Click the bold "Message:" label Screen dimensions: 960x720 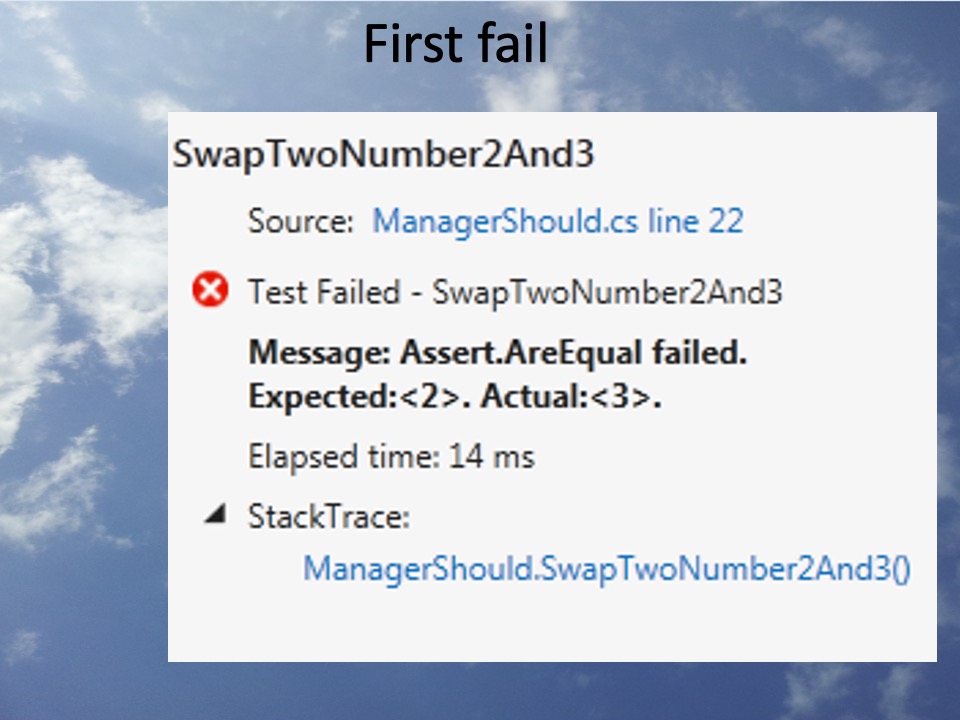[320, 353]
